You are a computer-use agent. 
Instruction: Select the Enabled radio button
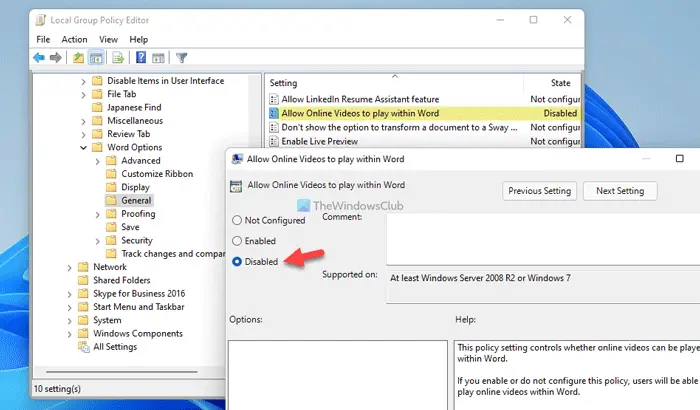(237, 241)
